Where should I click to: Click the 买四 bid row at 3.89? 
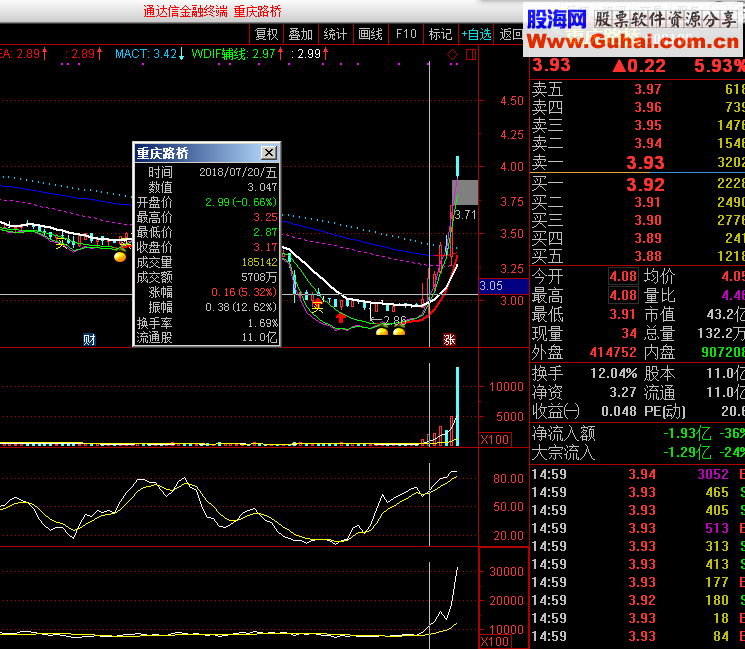point(637,239)
